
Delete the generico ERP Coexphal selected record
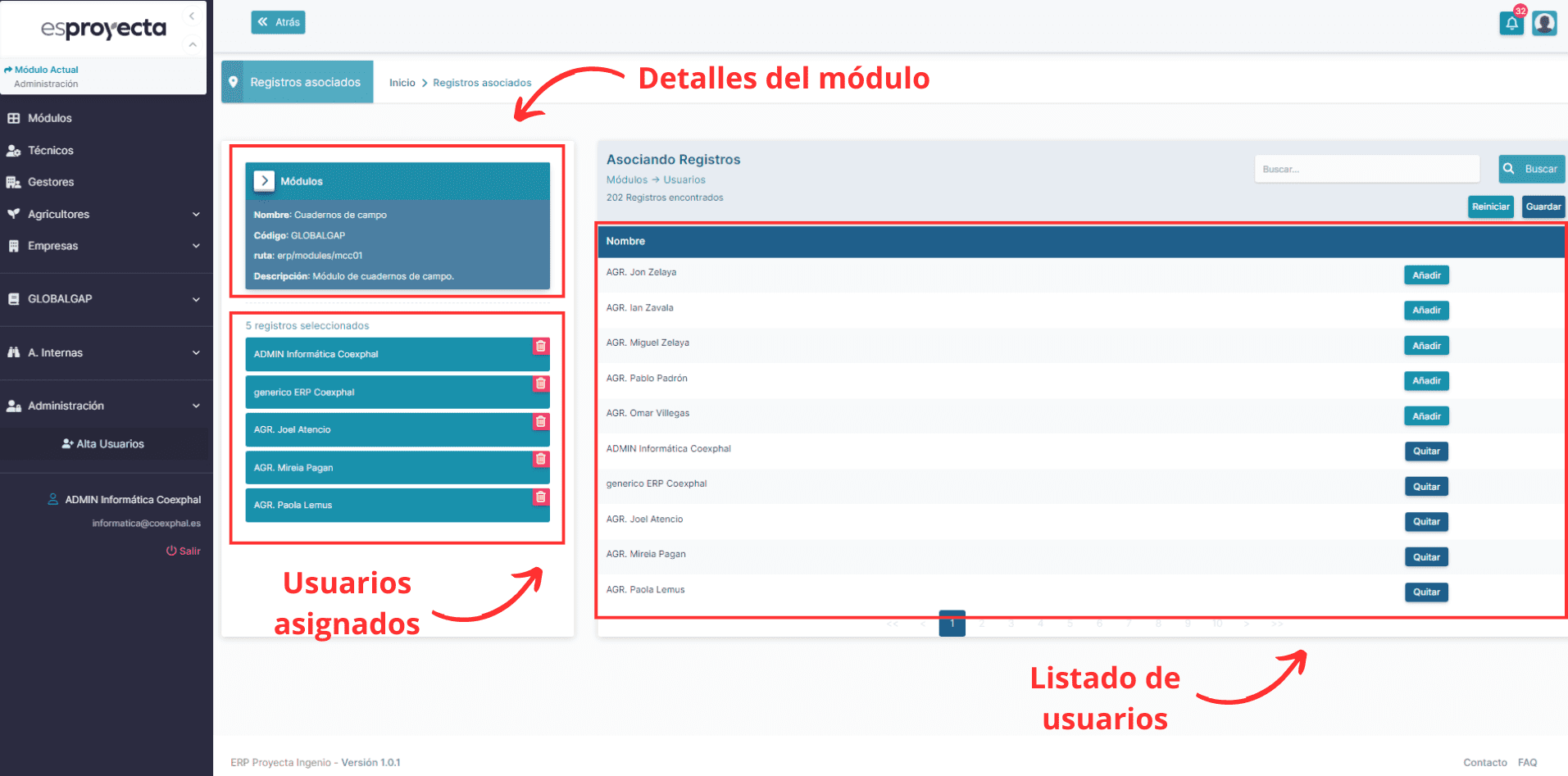coord(540,383)
